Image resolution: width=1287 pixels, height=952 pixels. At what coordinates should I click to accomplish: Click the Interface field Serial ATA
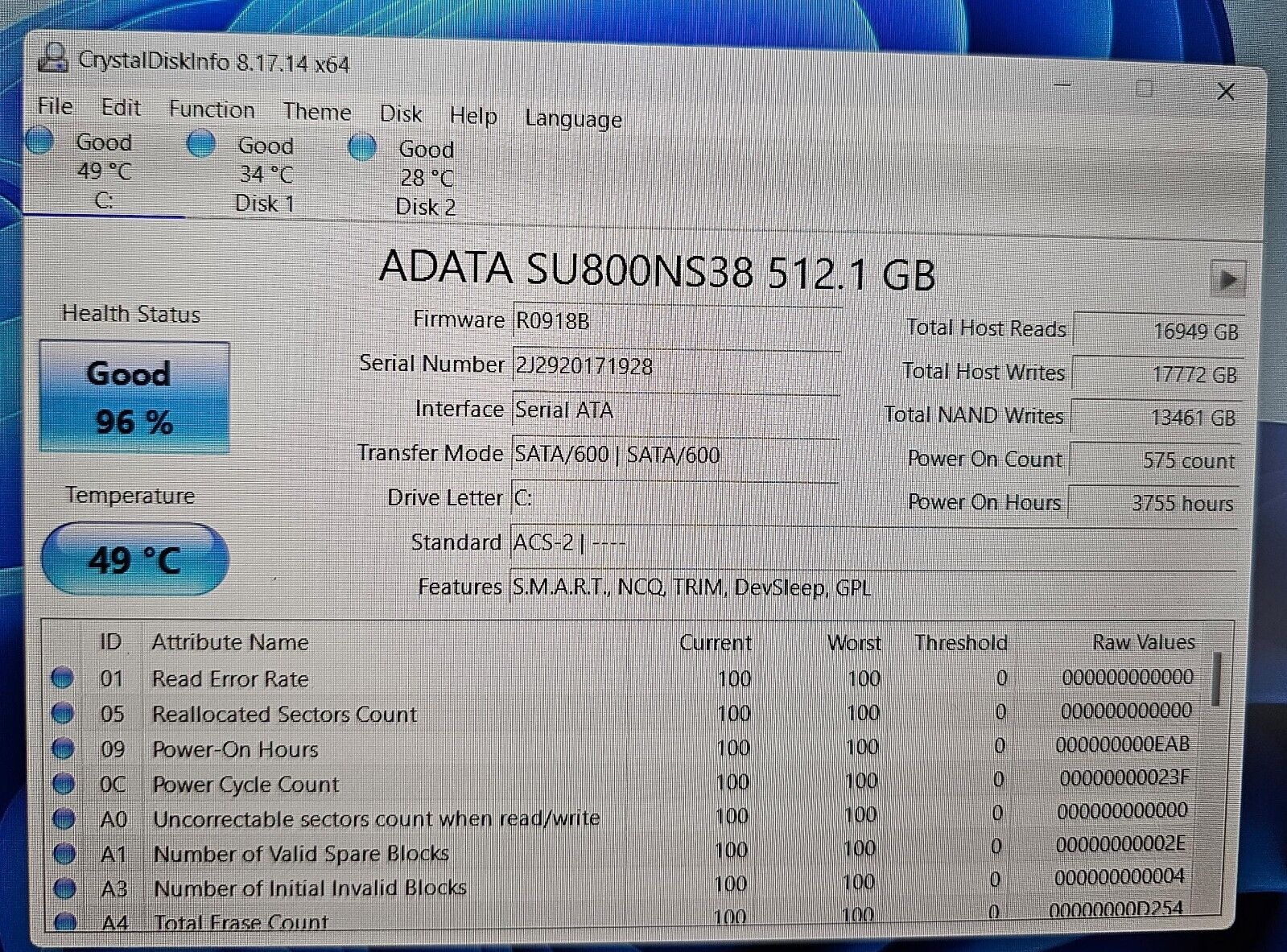tap(675, 410)
